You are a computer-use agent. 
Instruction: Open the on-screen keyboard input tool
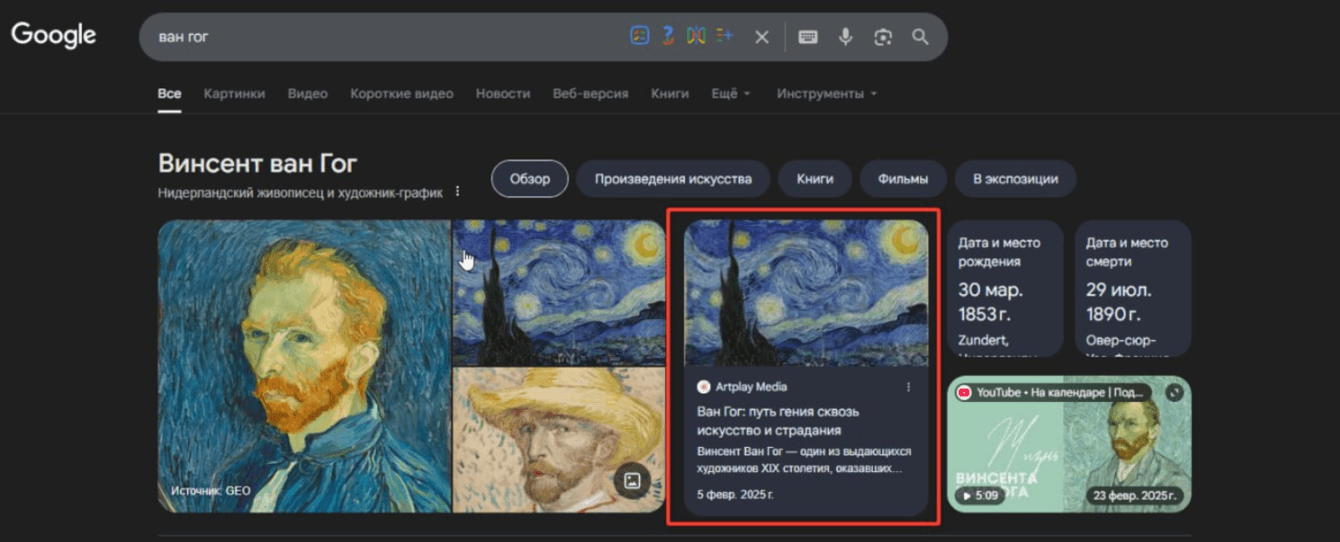point(808,37)
